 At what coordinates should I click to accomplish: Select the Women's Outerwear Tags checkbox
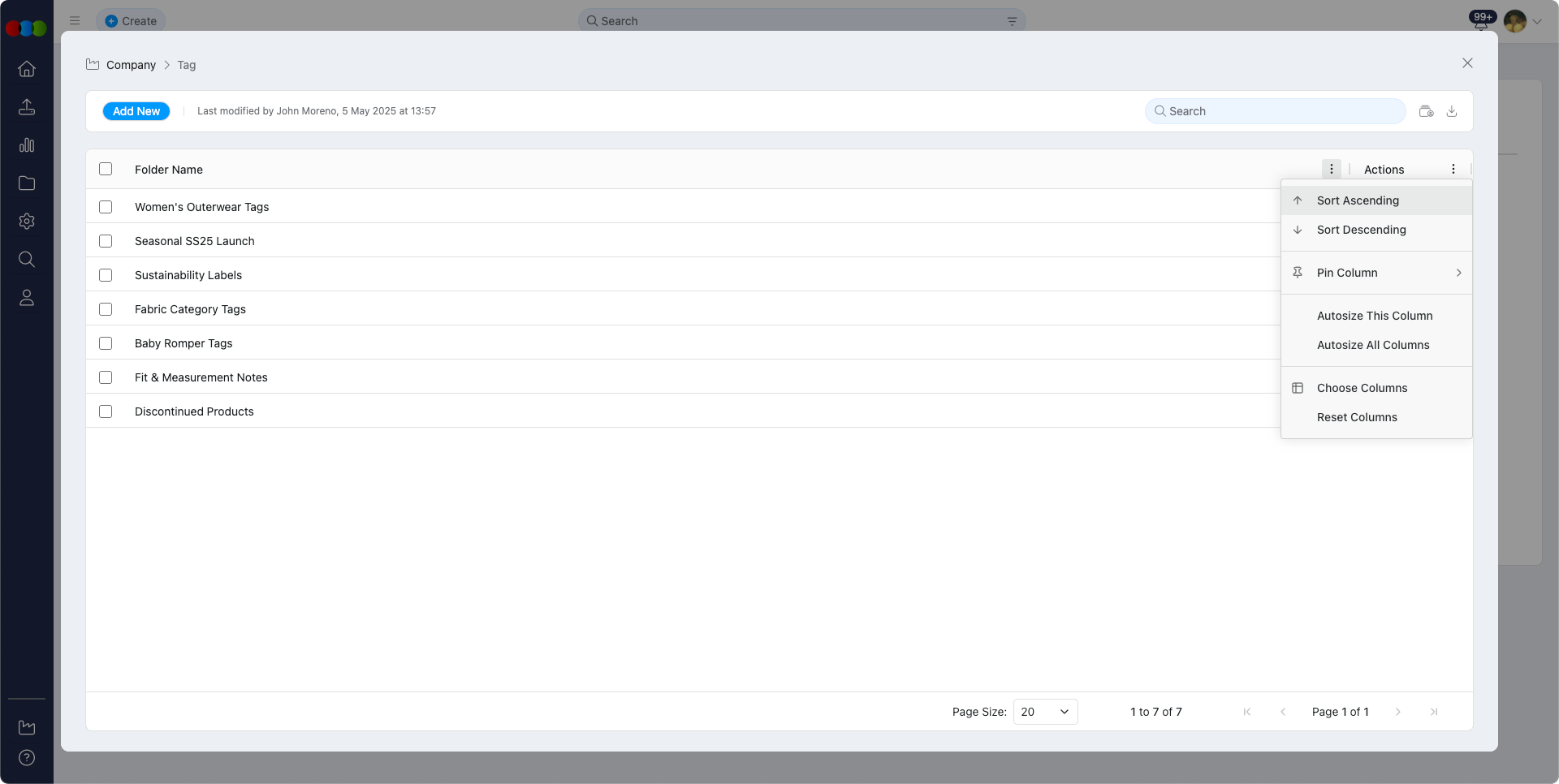tap(106, 207)
